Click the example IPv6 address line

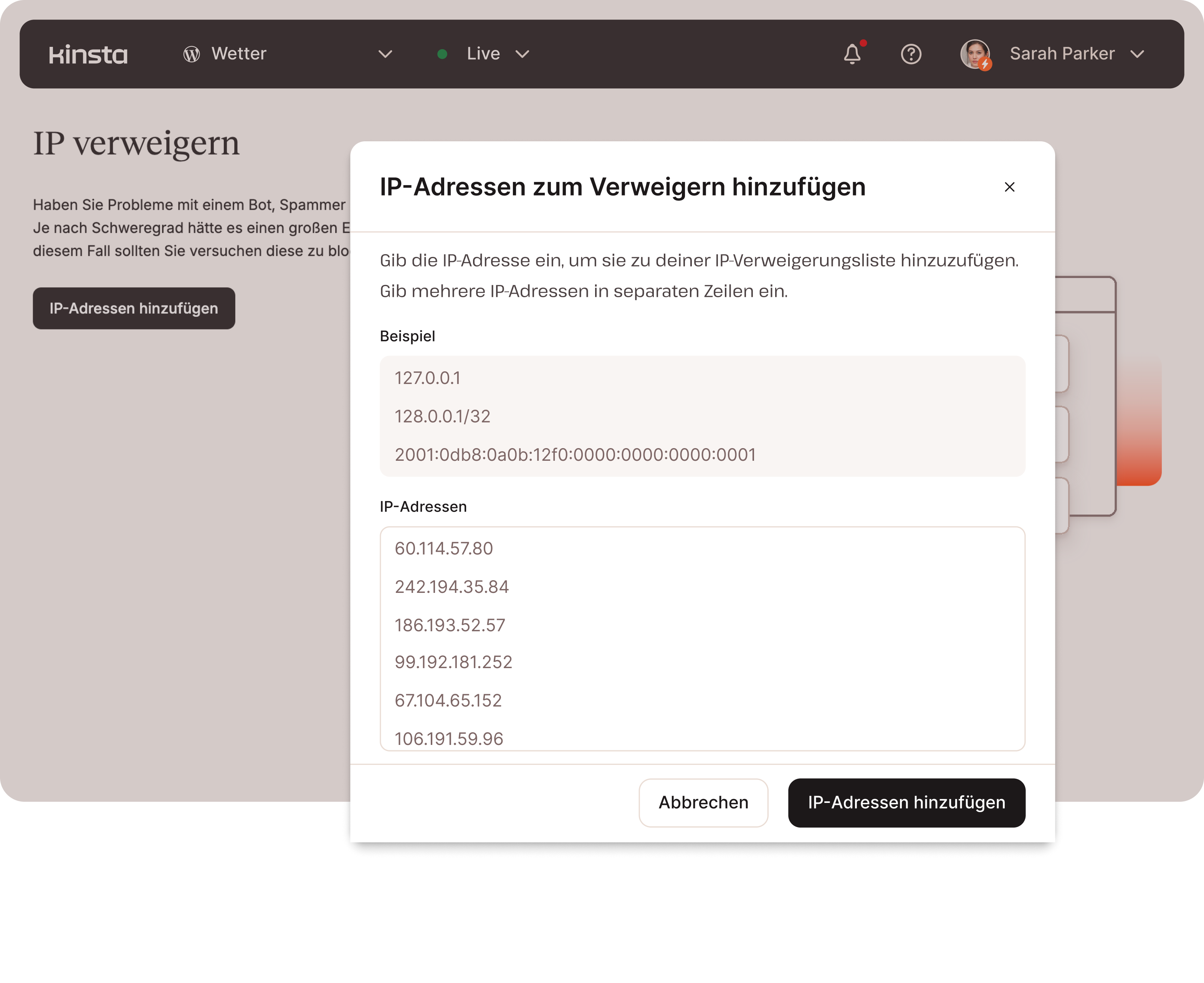point(575,455)
